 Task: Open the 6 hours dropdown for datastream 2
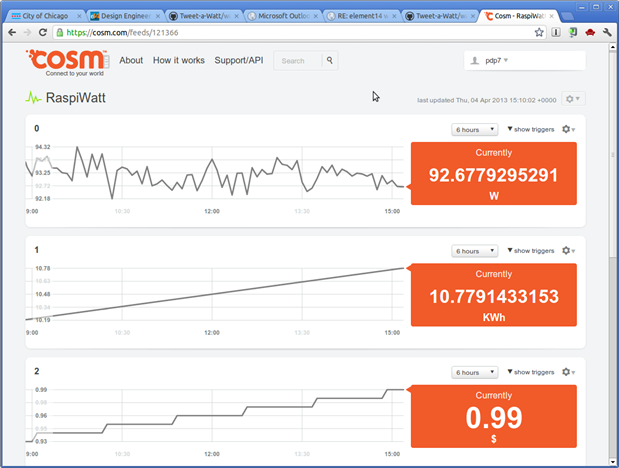pos(475,372)
